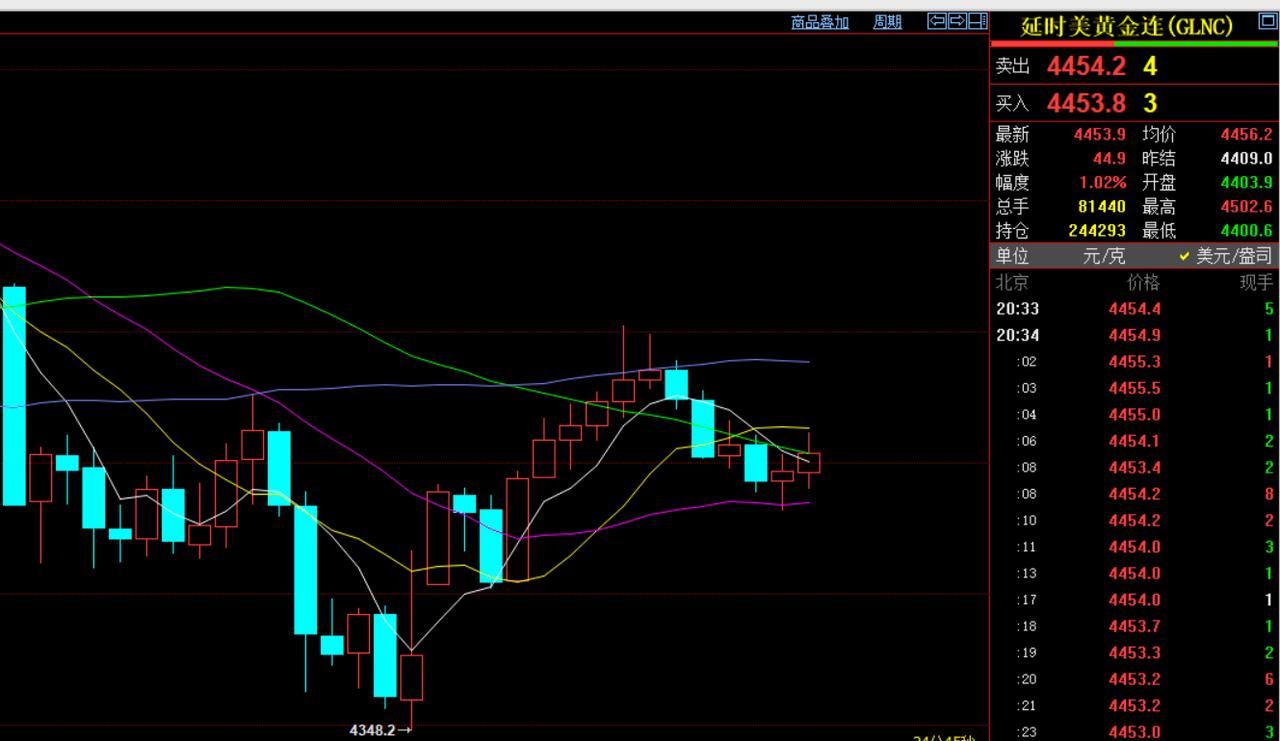Screen dimensions: 1280x741
Task: Maximize the quote panel via square icon
Action: pos(1267,22)
